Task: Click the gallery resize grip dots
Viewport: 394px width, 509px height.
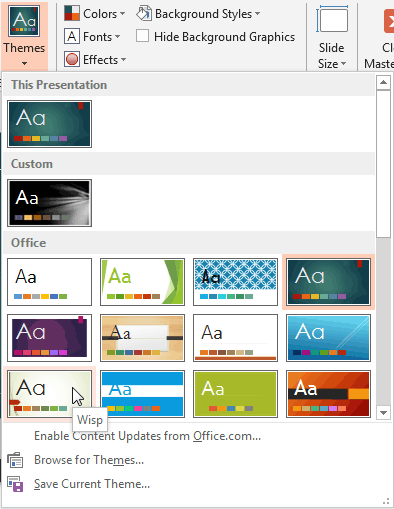Action: pyautogui.click(x=386, y=501)
